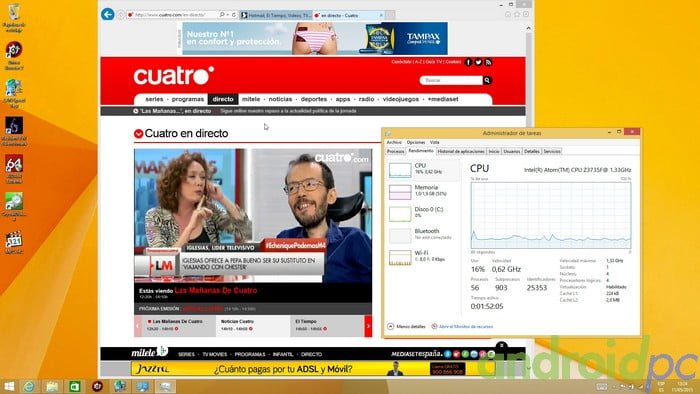Open the 'noticias' navigation item
The height and width of the screenshot is (394, 700).
tap(280, 99)
